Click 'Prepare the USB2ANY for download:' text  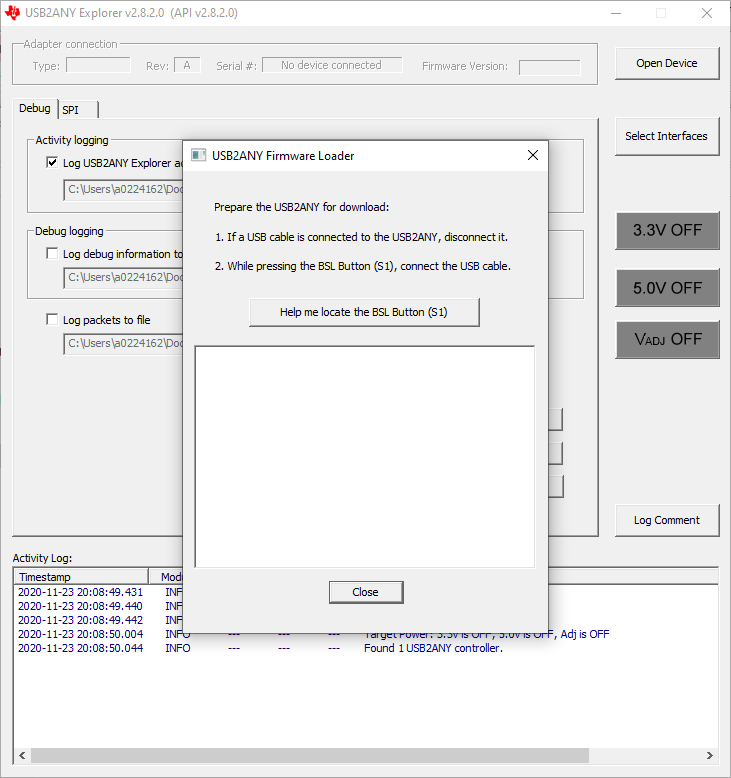(301, 207)
